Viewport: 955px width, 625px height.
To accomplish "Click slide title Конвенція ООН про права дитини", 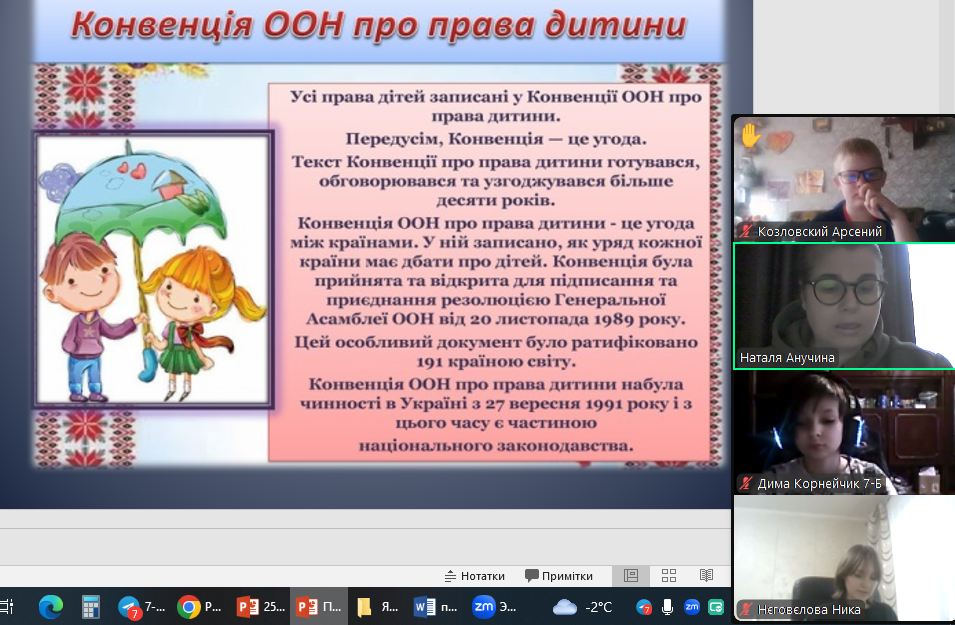I will pyautogui.click(x=378, y=26).
